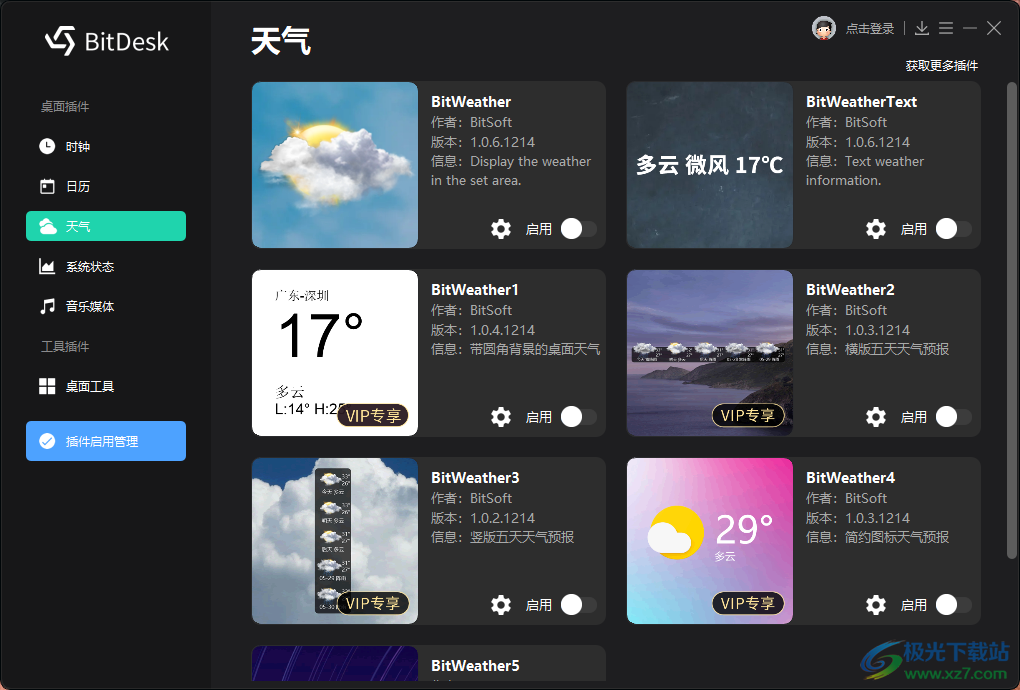
Task: Click the music note icon beside 音乐媒体
Action: (47, 306)
